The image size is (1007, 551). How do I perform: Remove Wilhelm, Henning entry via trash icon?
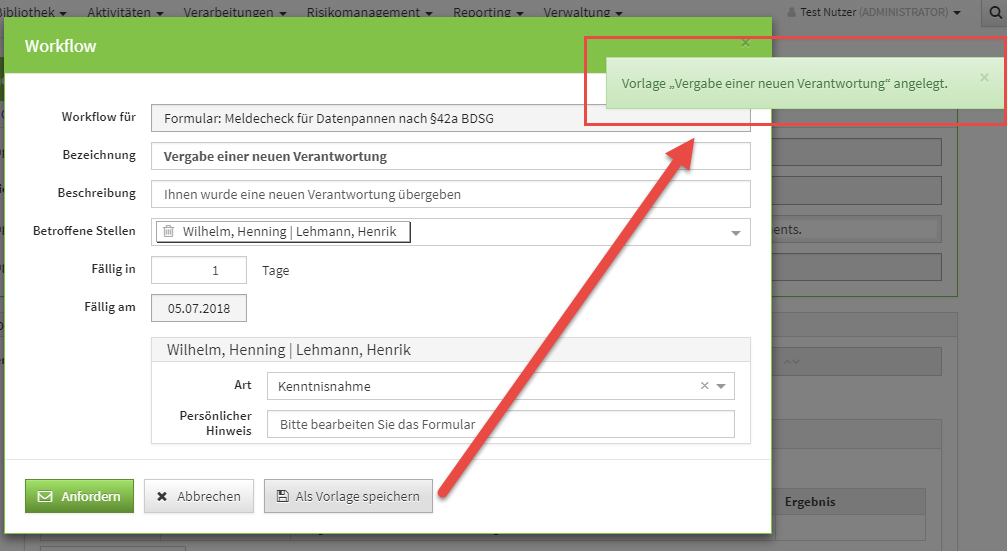168,232
